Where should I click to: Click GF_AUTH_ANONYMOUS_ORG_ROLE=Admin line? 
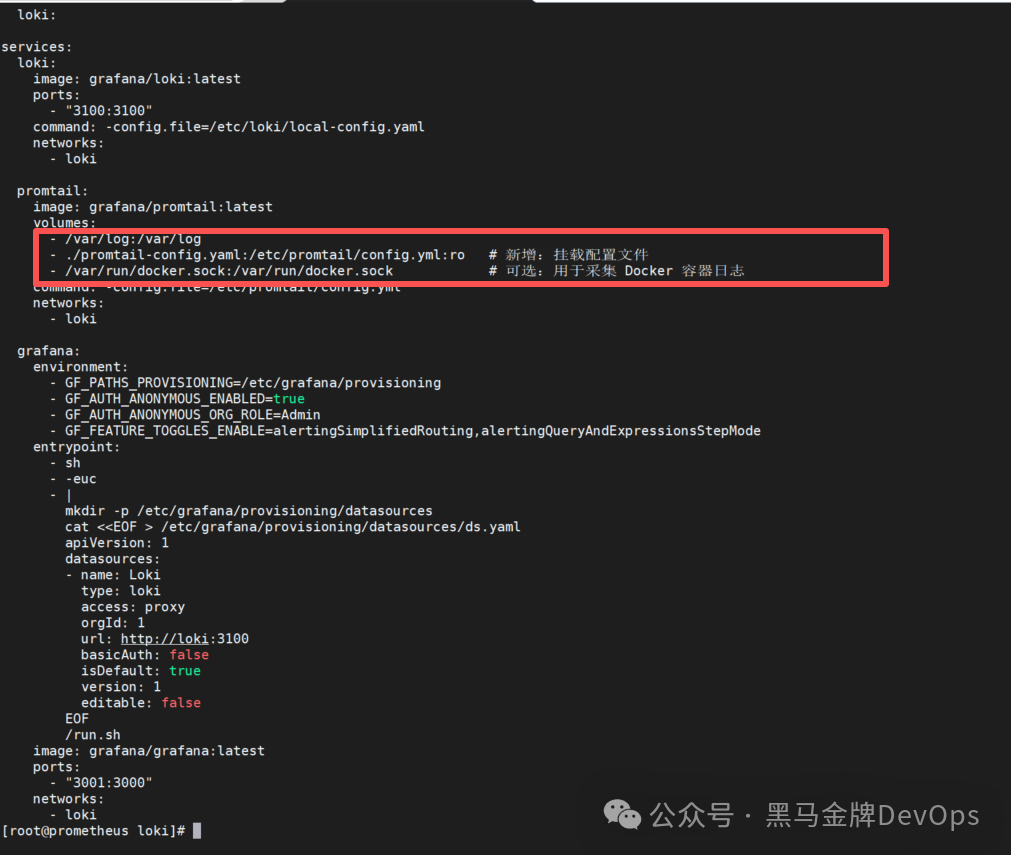coord(193,415)
